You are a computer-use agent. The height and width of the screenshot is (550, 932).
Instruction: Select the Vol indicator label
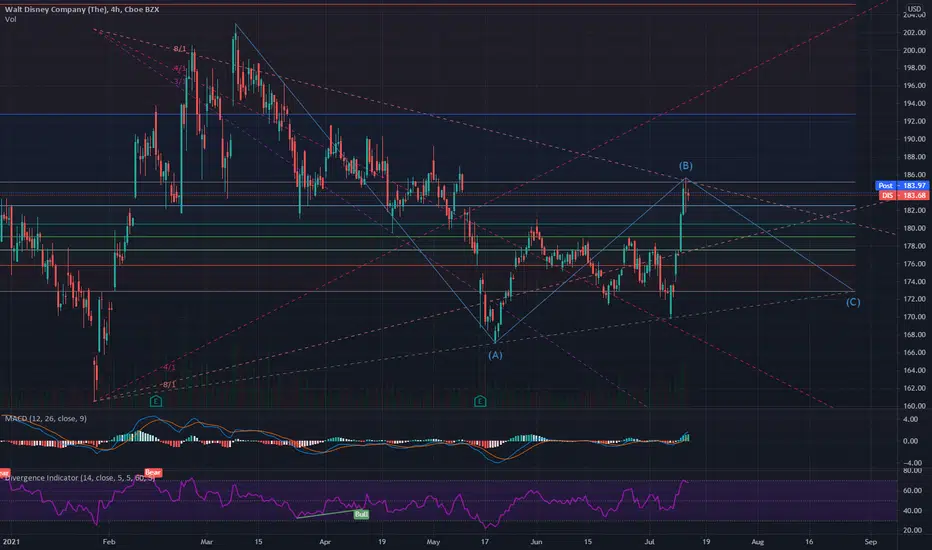(x=11, y=20)
